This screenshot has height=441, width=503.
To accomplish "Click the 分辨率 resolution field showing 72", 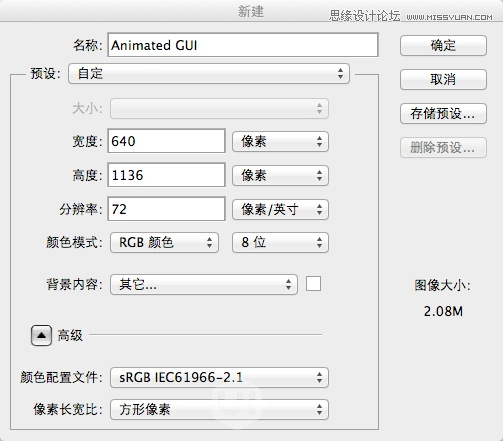I will [x=166, y=209].
